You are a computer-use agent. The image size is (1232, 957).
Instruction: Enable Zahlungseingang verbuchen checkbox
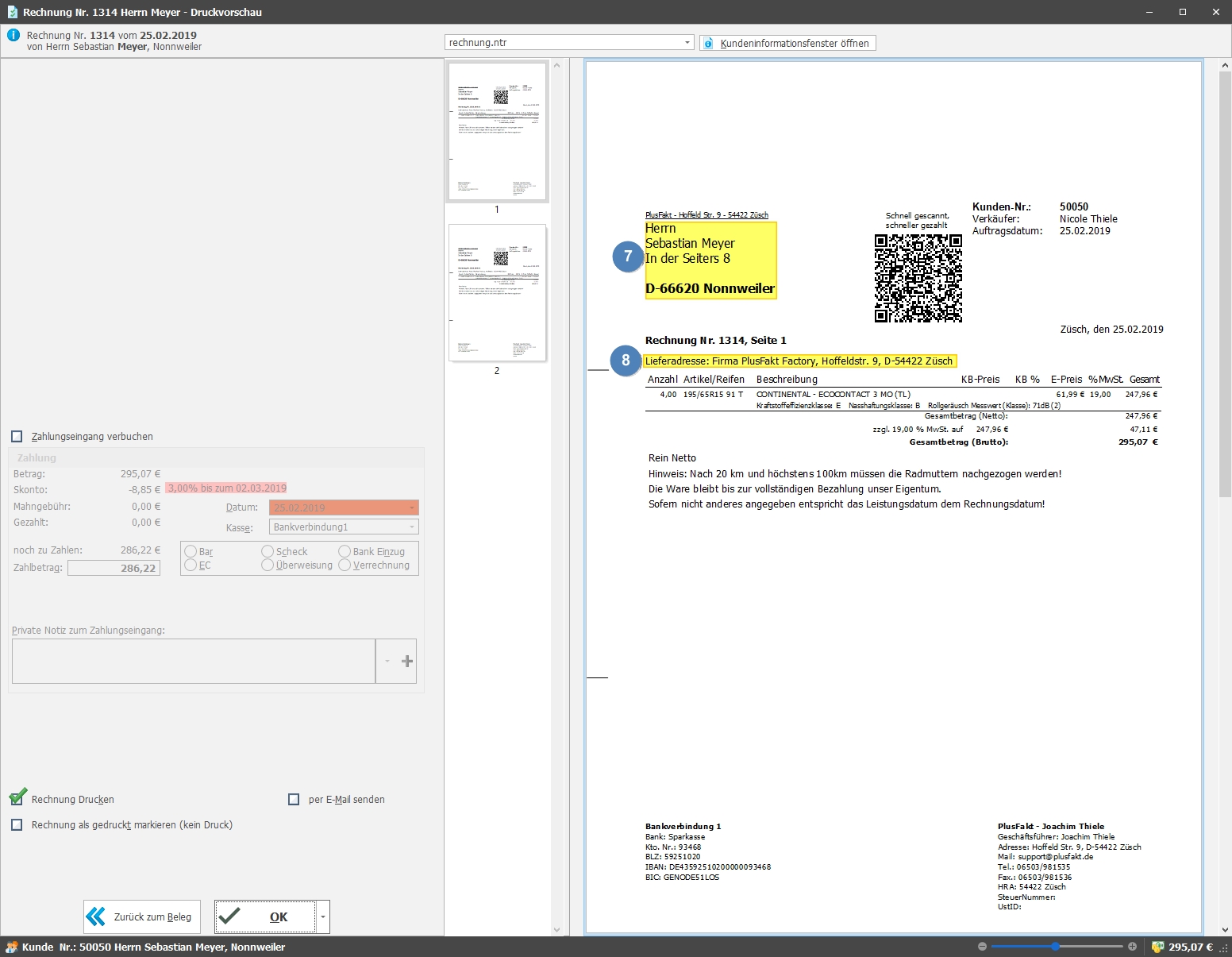pyautogui.click(x=17, y=436)
